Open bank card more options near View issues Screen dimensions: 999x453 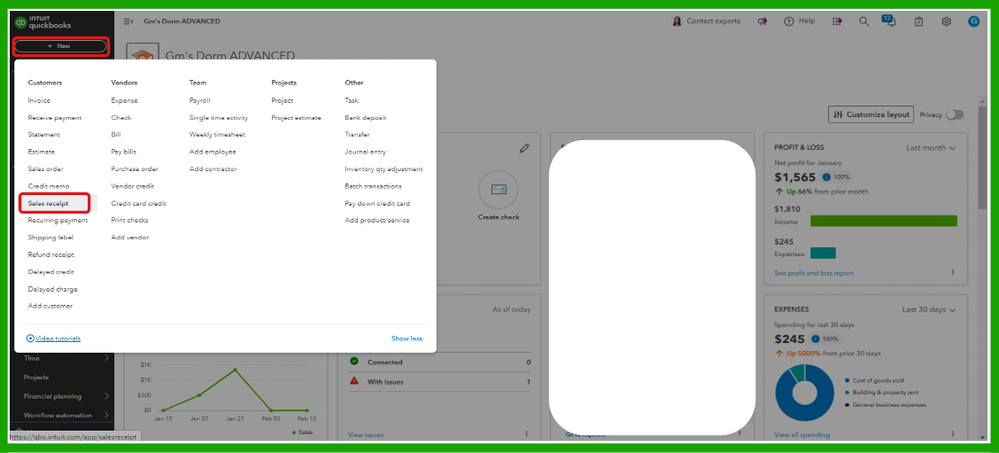(526, 434)
